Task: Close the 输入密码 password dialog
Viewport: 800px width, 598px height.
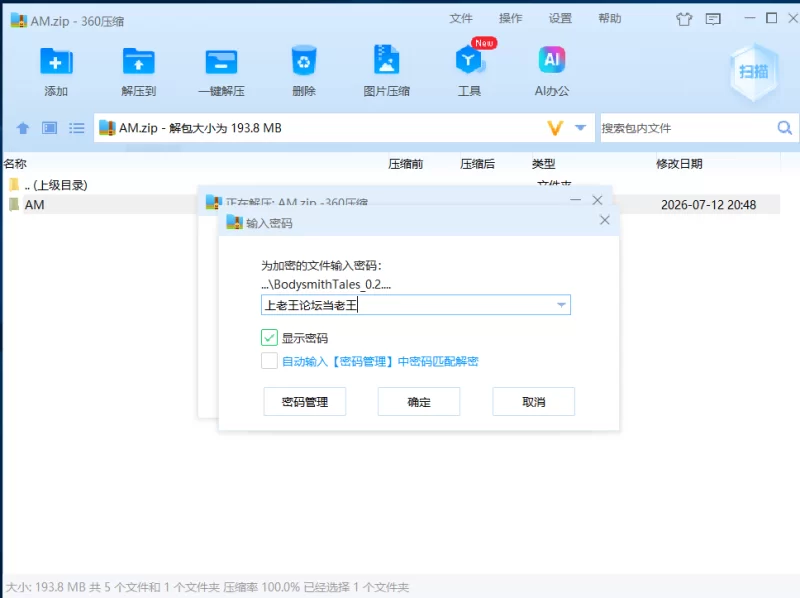Action: (605, 220)
